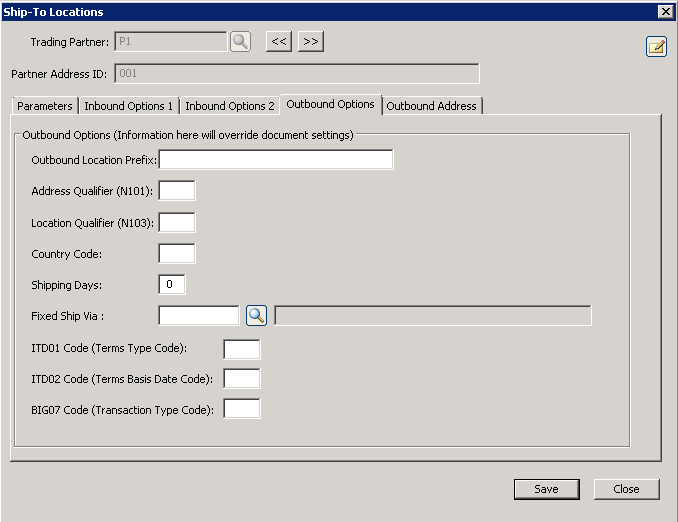Click the BIG07 Transaction Type Code field
Image resolution: width=678 pixels, height=522 pixels.
coord(242,409)
